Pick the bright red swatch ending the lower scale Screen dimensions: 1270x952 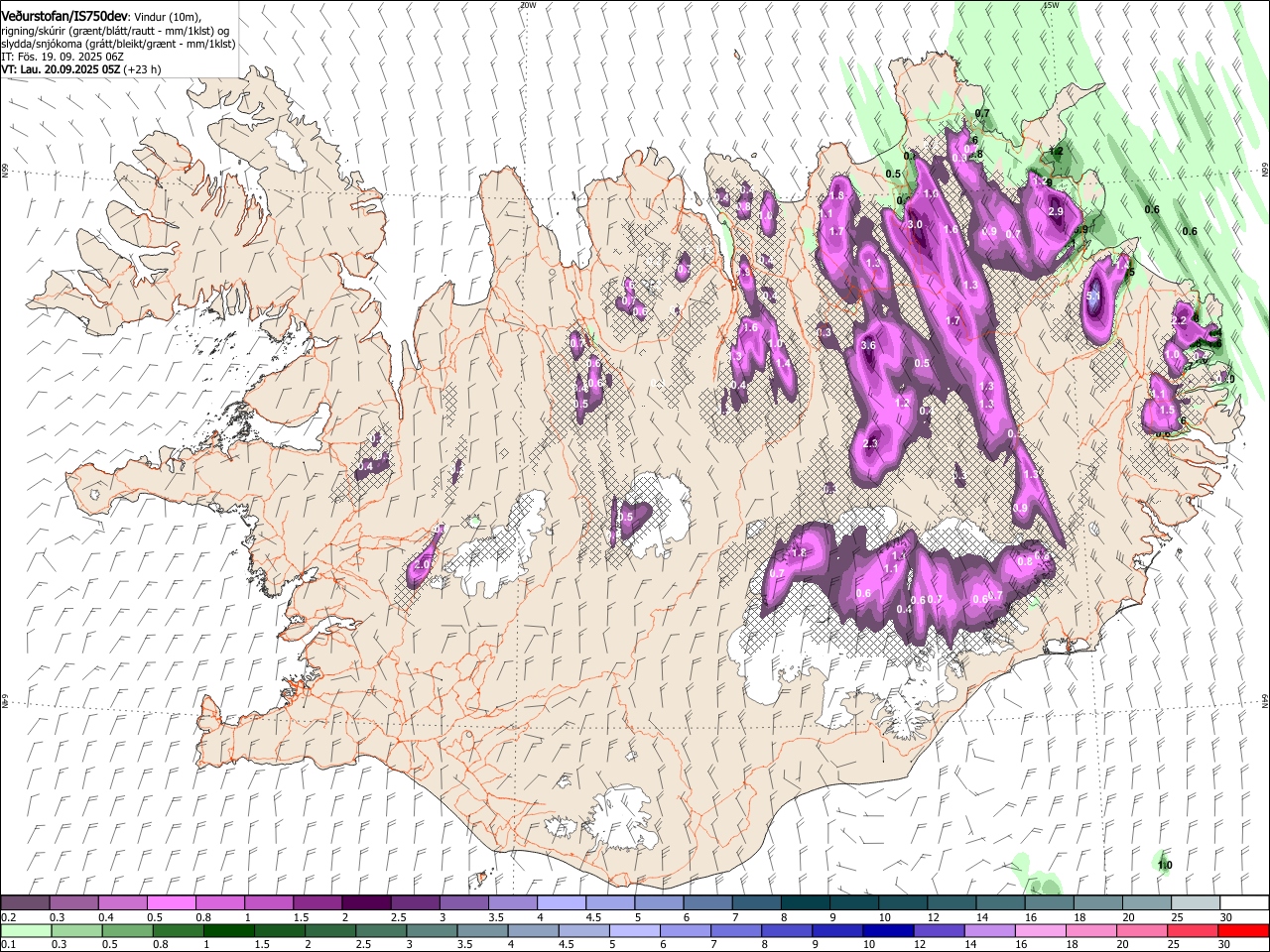point(1243,930)
